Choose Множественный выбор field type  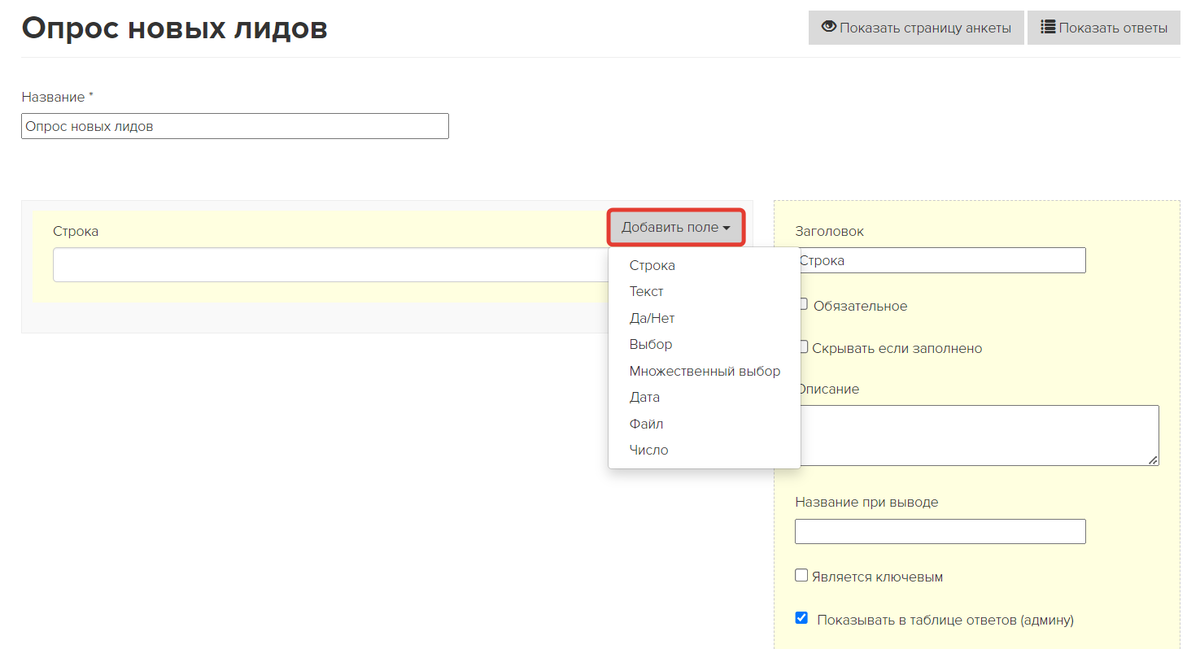pyautogui.click(x=704, y=371)
